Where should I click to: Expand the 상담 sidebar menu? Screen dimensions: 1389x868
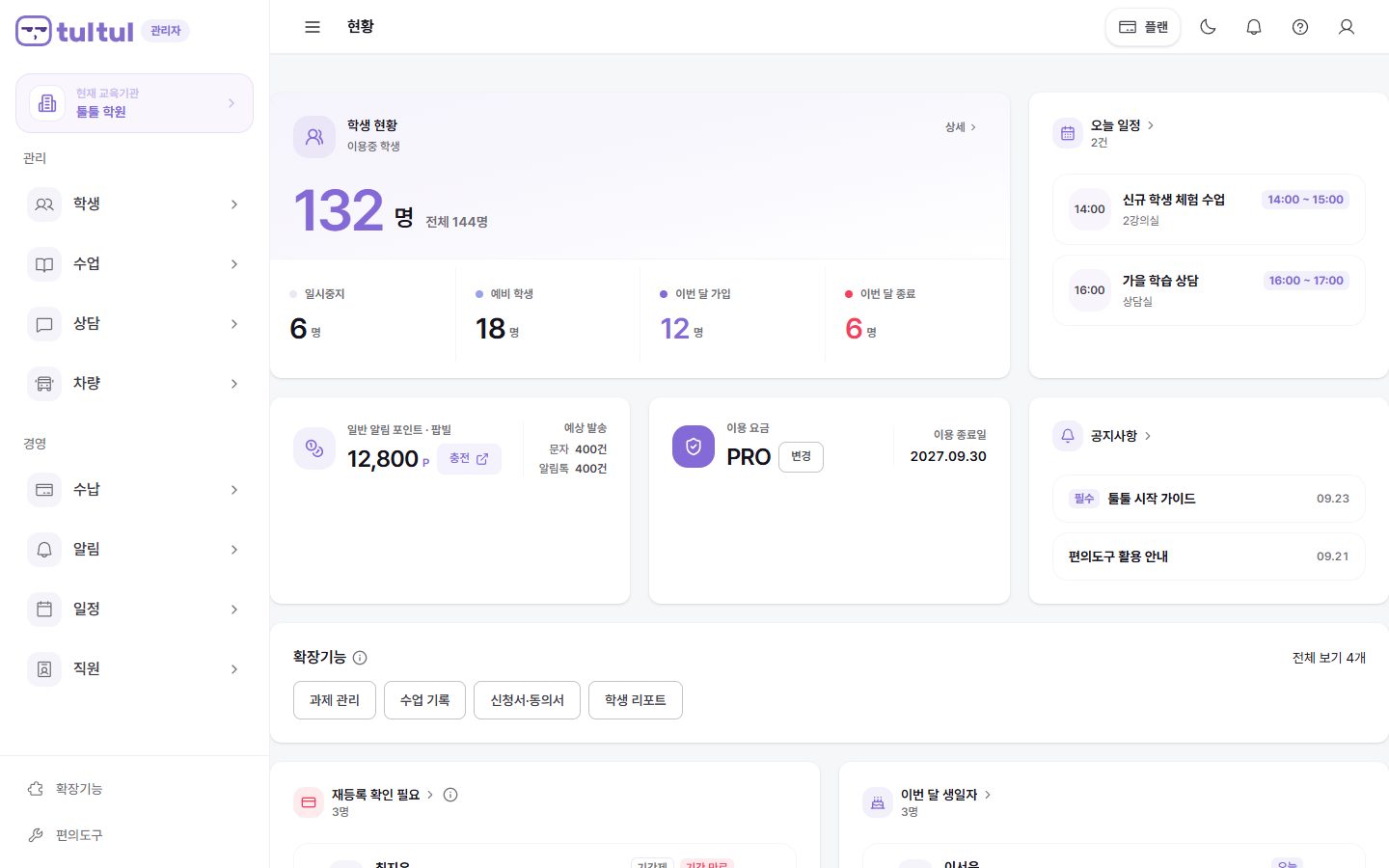point(134,324)
